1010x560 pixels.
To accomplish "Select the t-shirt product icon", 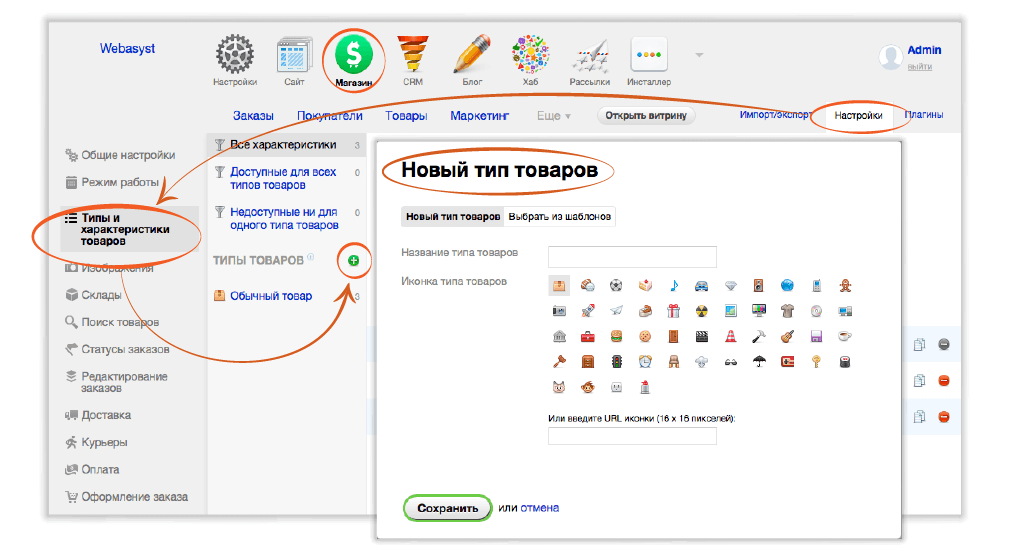I will tap(787, 311).
